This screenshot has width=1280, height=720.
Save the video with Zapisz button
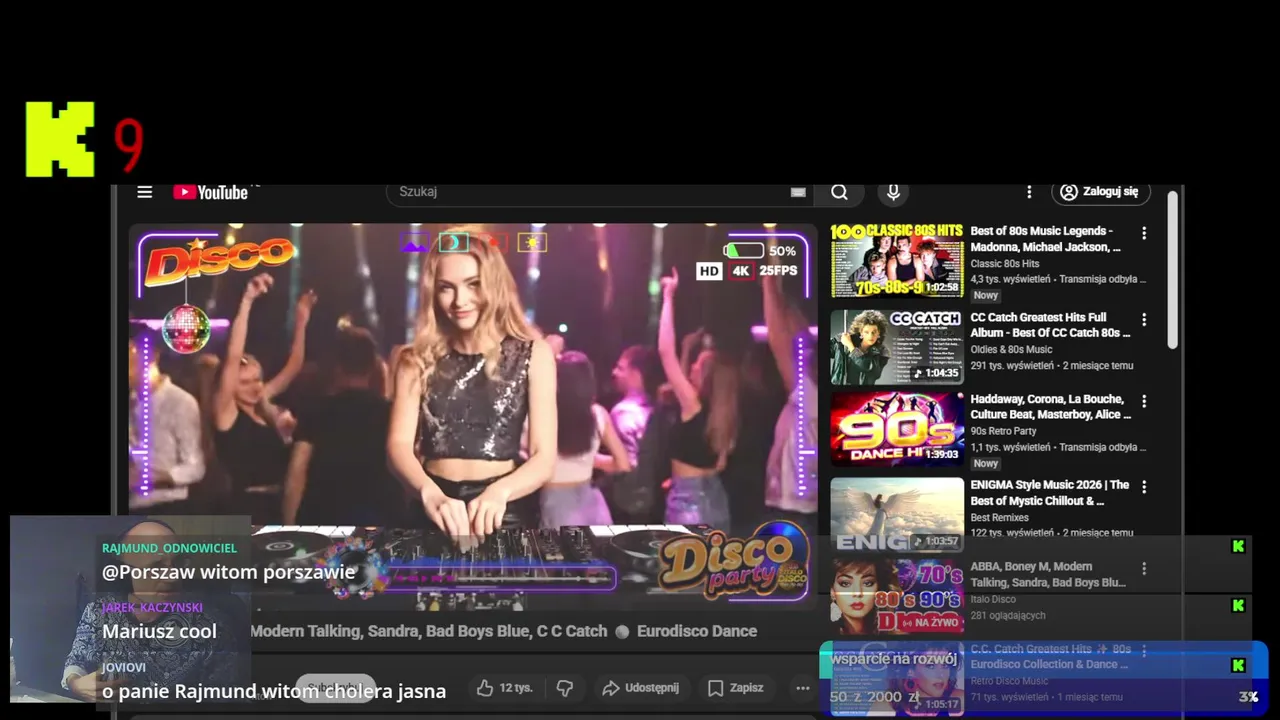tap(736, 688)
